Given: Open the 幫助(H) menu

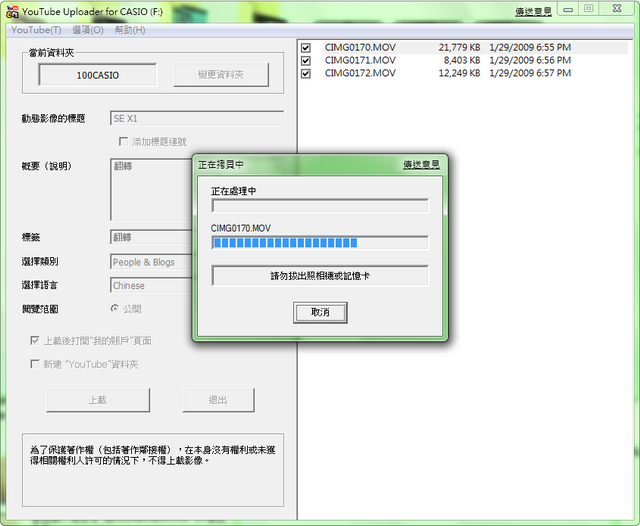Looking at the screenshot, I should click(x=130, y=30).
